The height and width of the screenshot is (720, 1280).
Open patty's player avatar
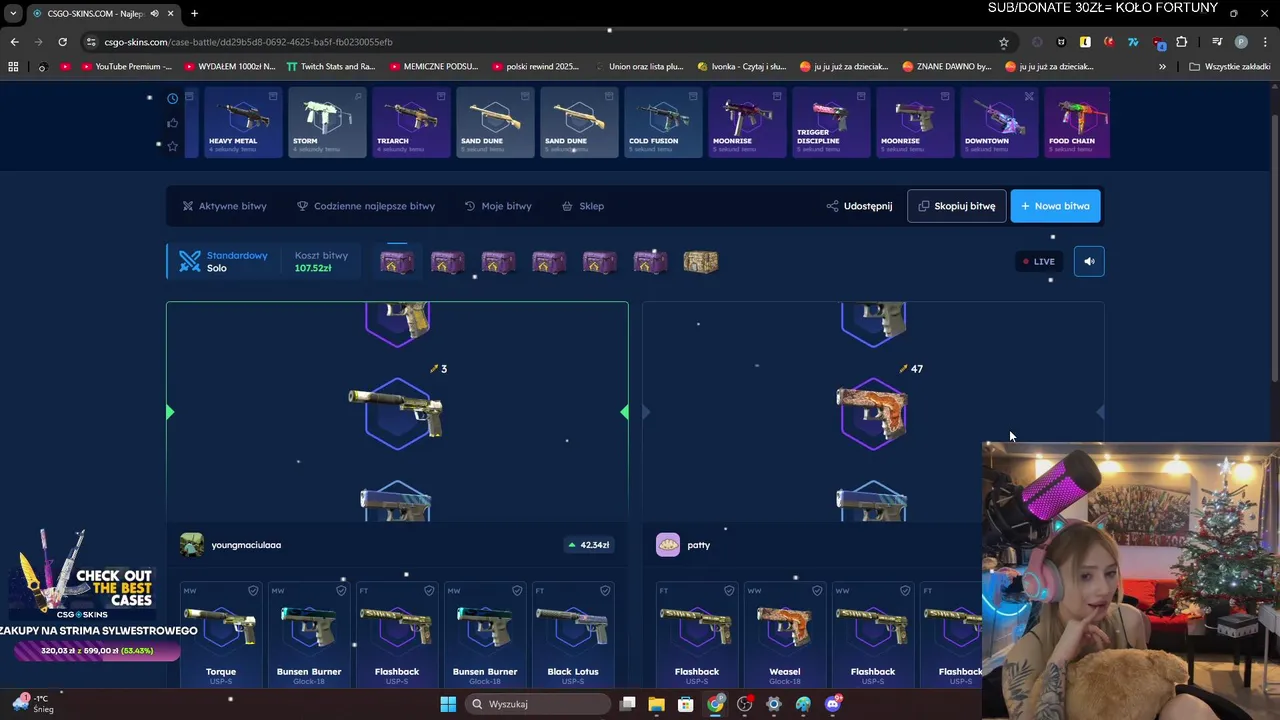point(668,545)
